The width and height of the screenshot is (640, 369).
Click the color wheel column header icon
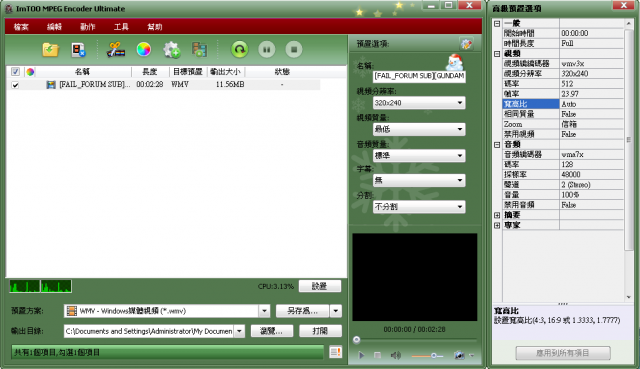30,72
